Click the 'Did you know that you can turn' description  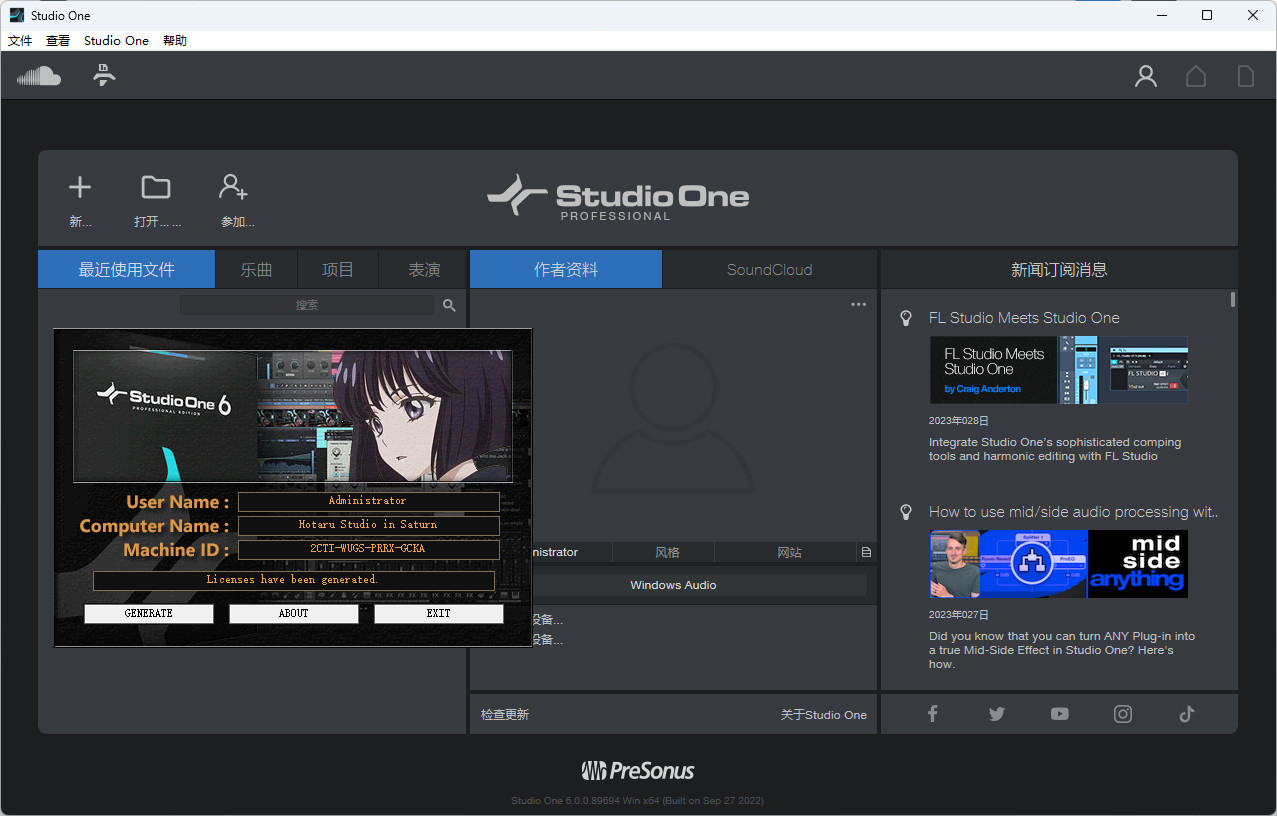[1062, 650]
